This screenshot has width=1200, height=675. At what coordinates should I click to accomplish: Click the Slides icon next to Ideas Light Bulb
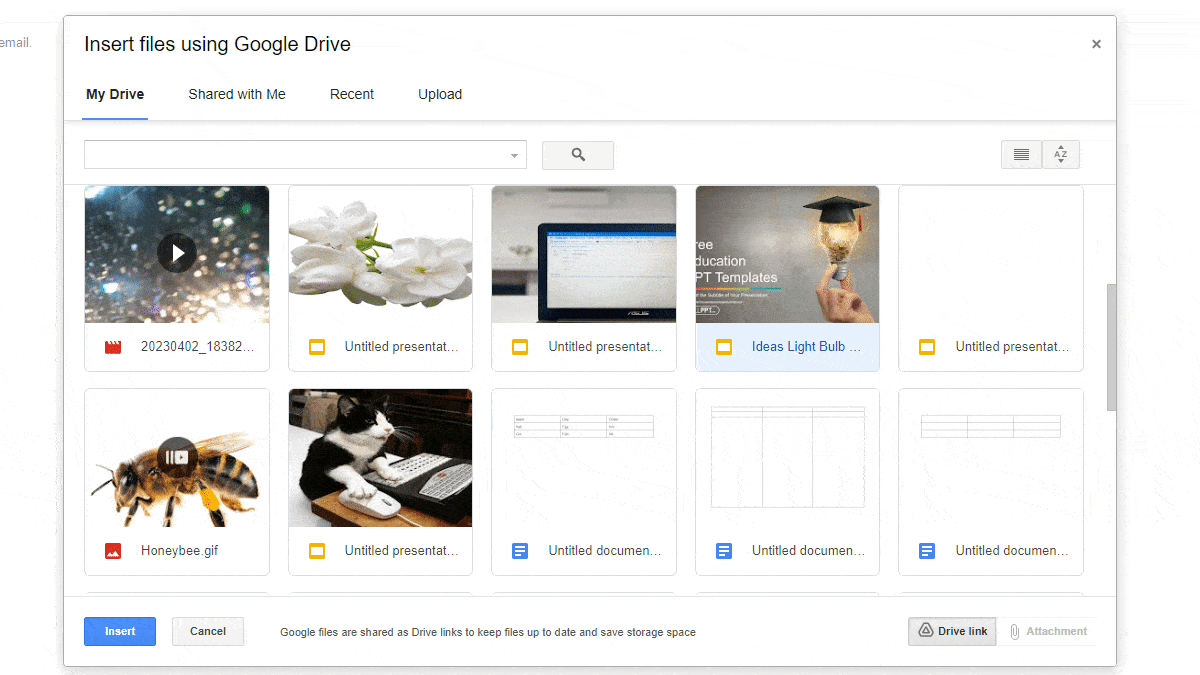pyautogui.click(x=723, y=346)
